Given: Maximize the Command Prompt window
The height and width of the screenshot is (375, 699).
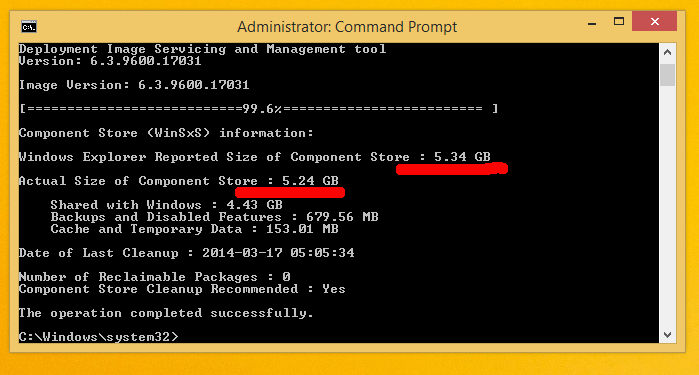Looking at the screenshot, I should tap(619, 21).
